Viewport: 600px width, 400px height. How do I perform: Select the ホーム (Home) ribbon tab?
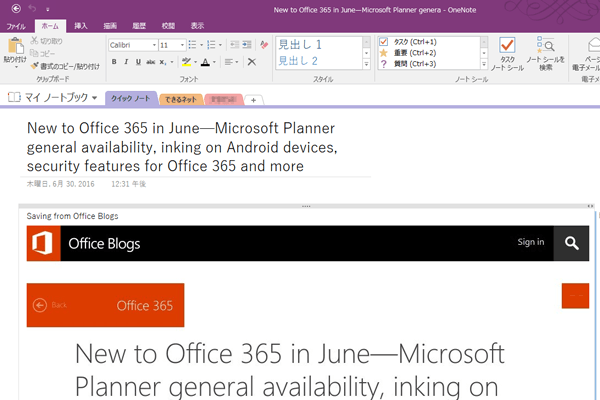(x=50, y=26)
